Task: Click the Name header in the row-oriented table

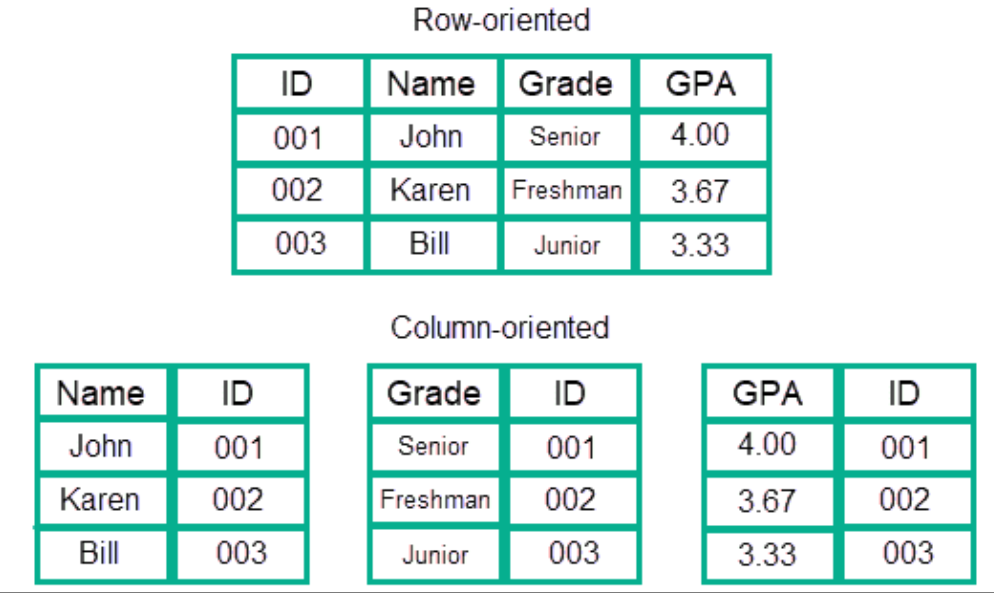Action: 431,84
